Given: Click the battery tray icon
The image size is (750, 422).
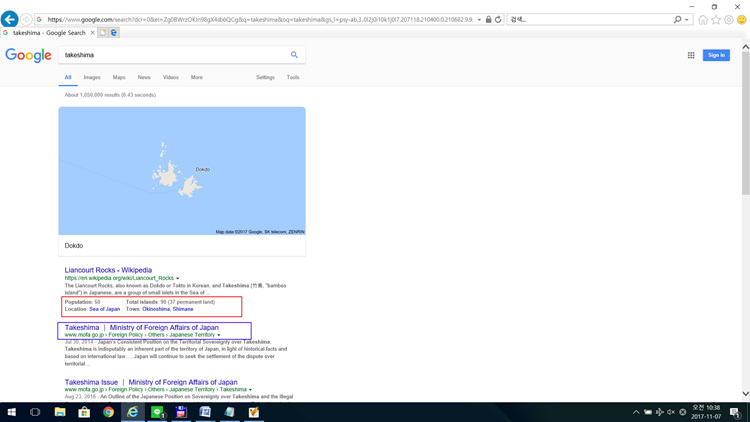Looking at the screenshot, I should point(648,412).
